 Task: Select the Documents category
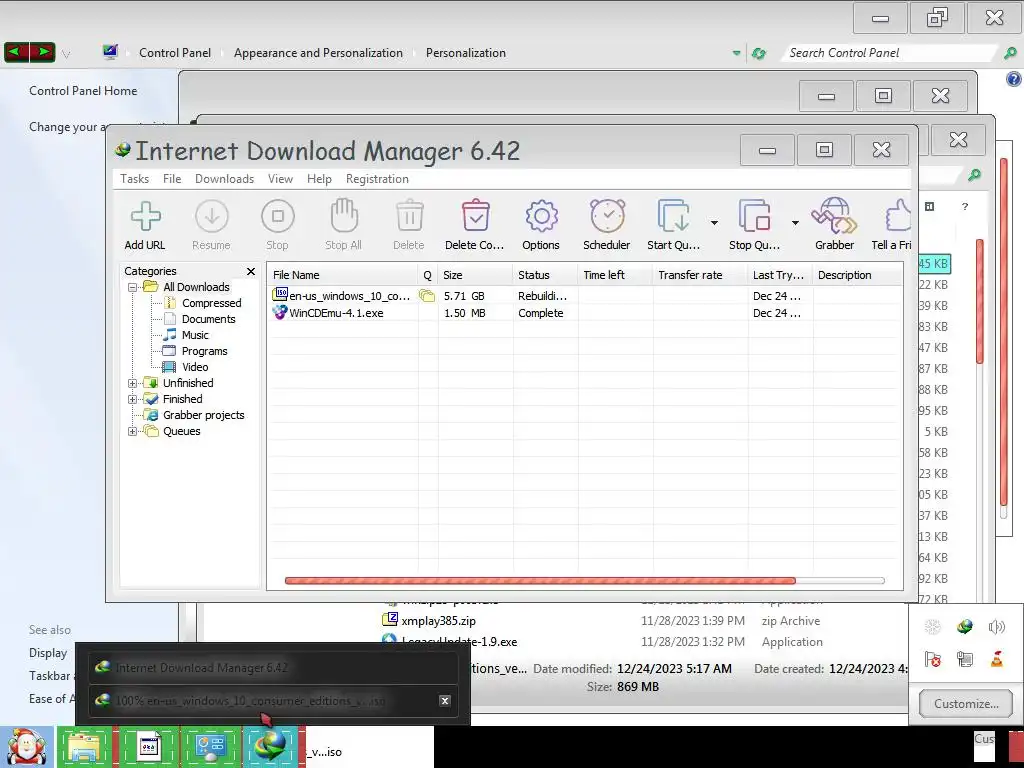[208, 319]
